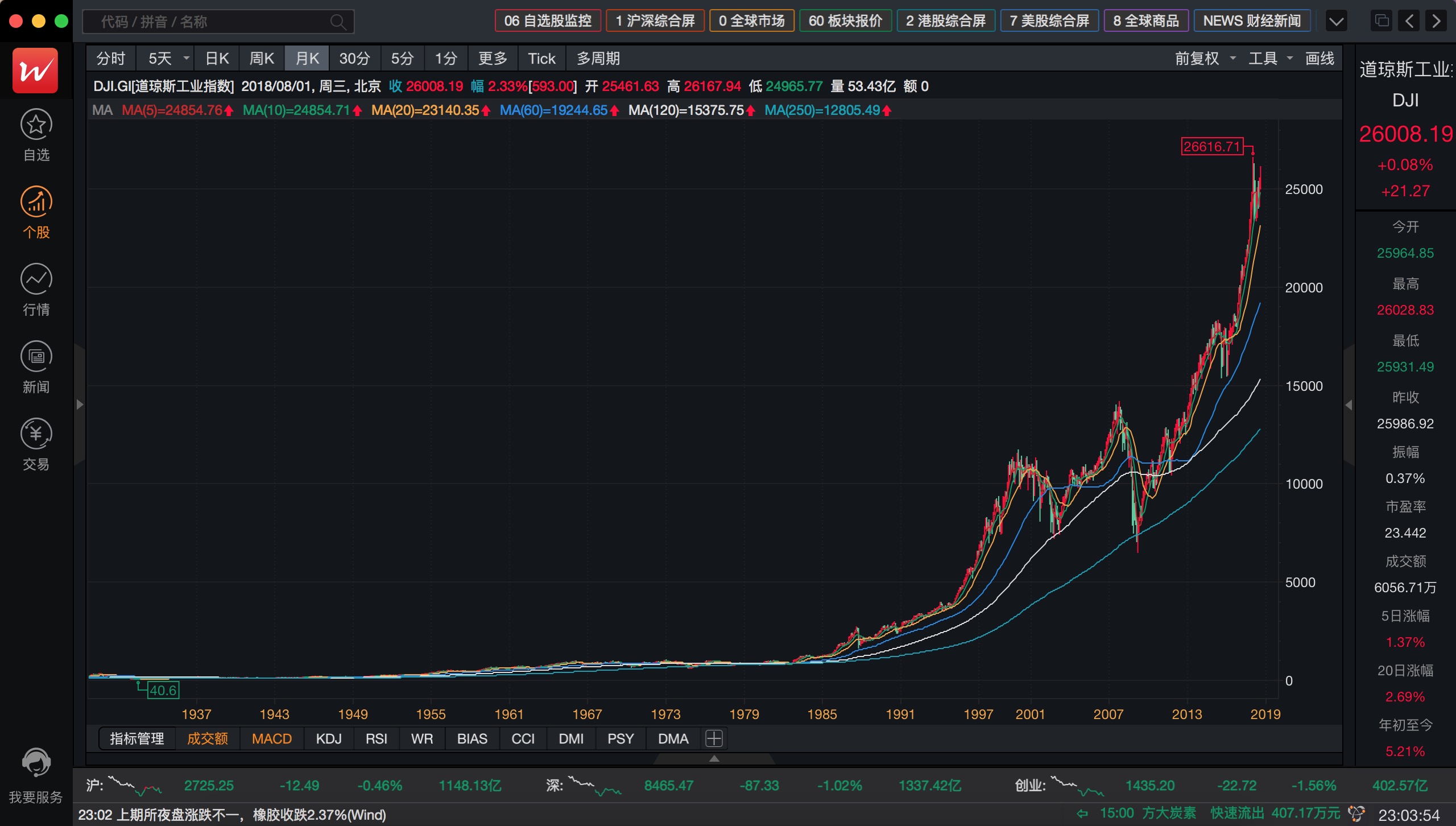This screenshot has width=1456, height=826.
Task: Switch to the 30分 chart tab
Action: click(354, 58)
